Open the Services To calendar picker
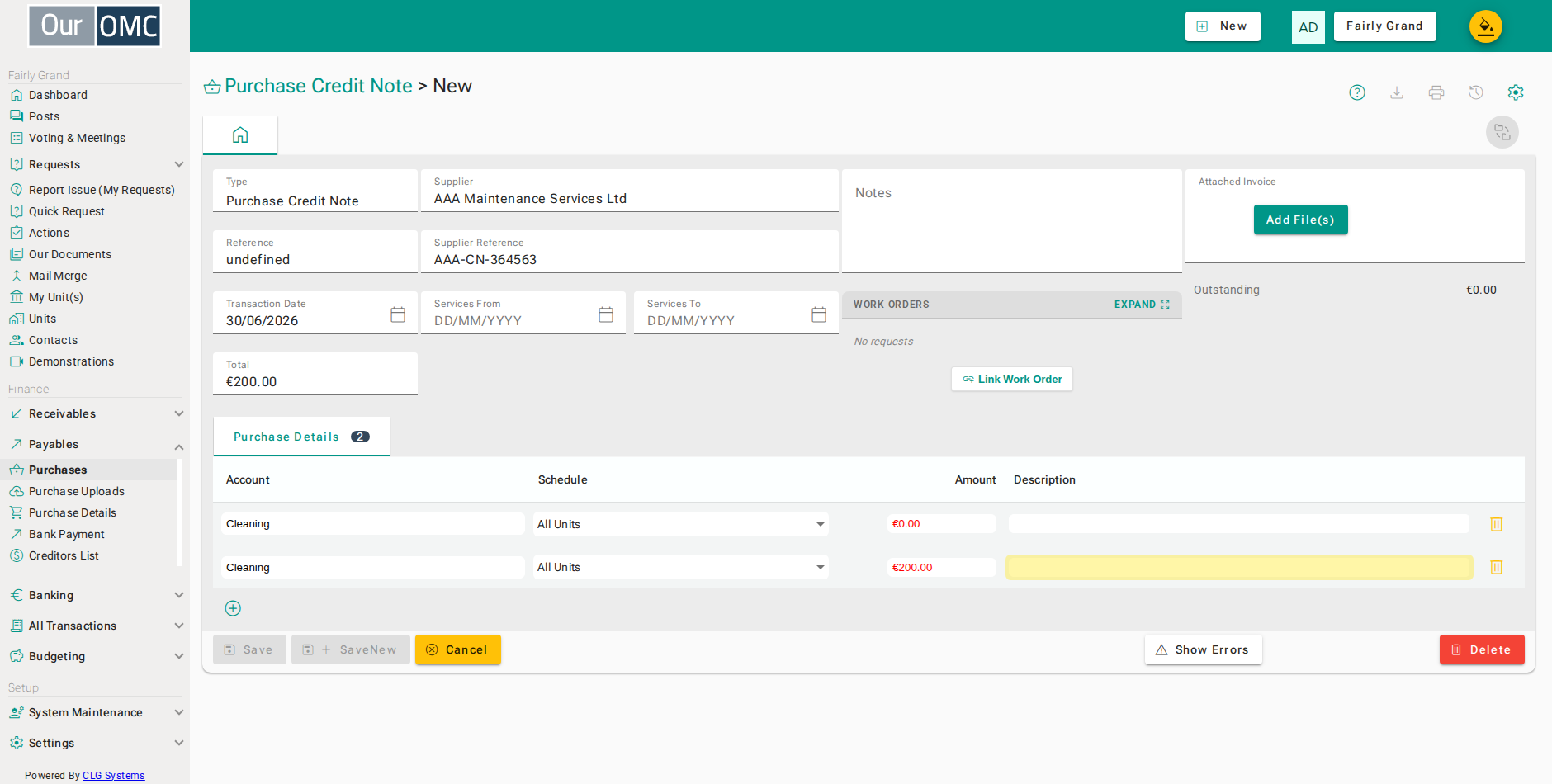Viewport: 1552px width, 784px height. (819, 314)
